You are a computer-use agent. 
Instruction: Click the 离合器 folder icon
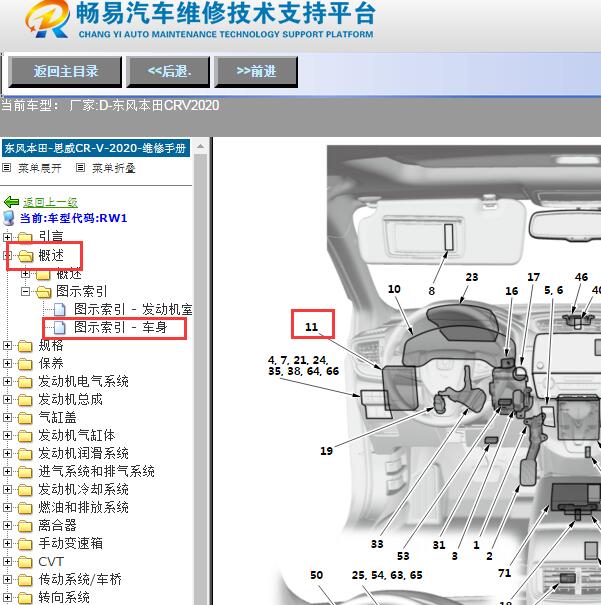point(25,526)
